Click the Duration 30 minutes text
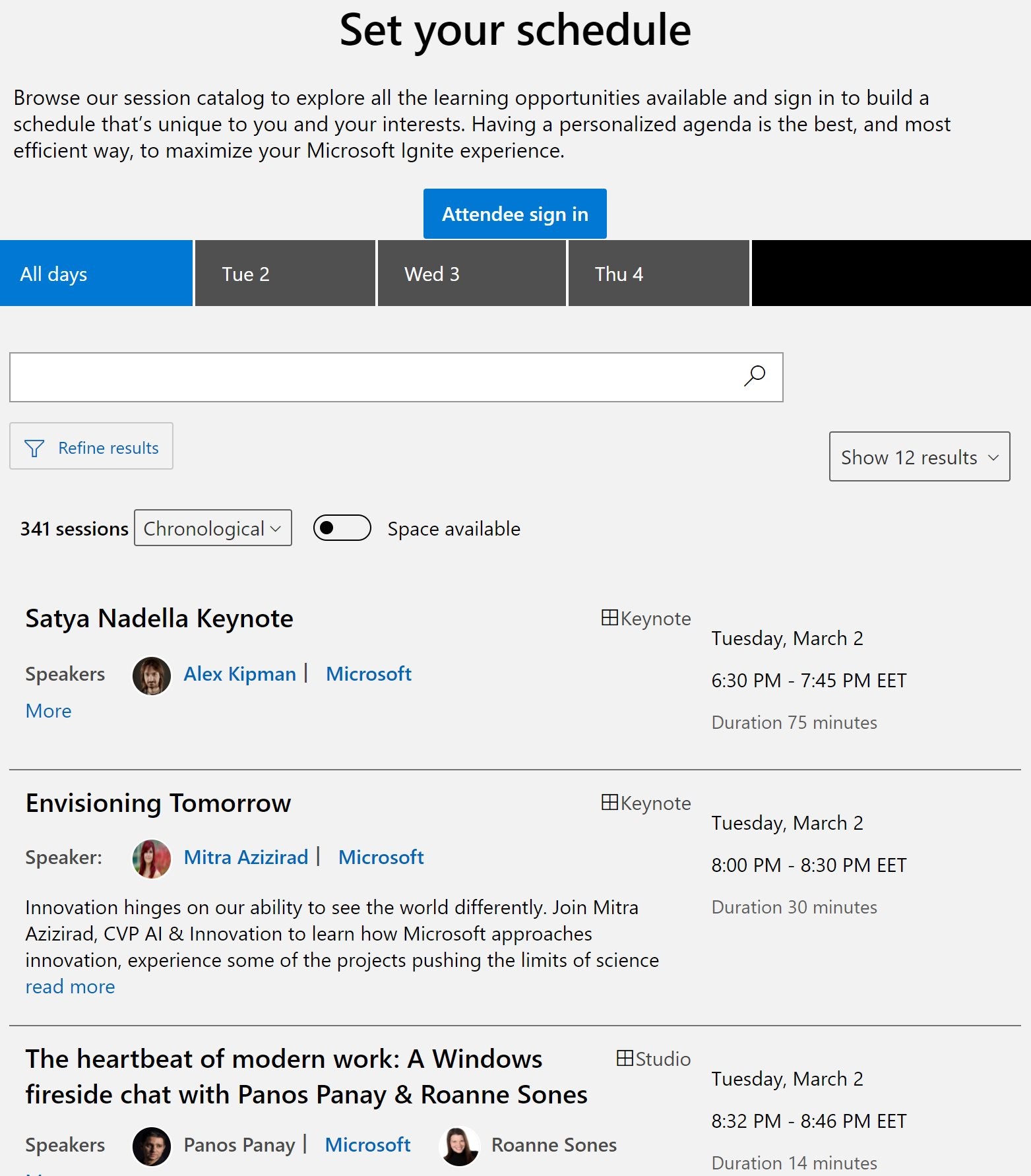Image resolution: width=1031 pixels, height=1176 pixels. pos(795,908)
